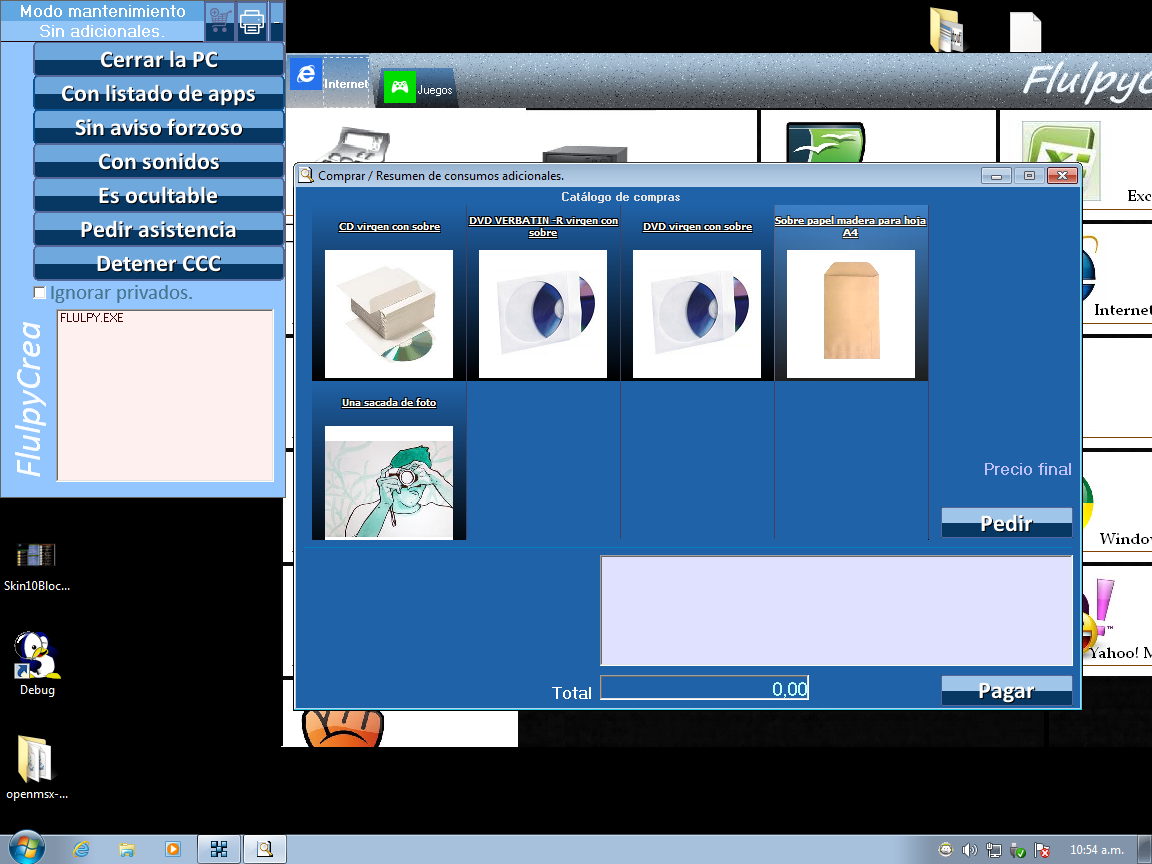Select the Sin adicionales status line
Screen dimensions: 1152x864
click(102, 31)
